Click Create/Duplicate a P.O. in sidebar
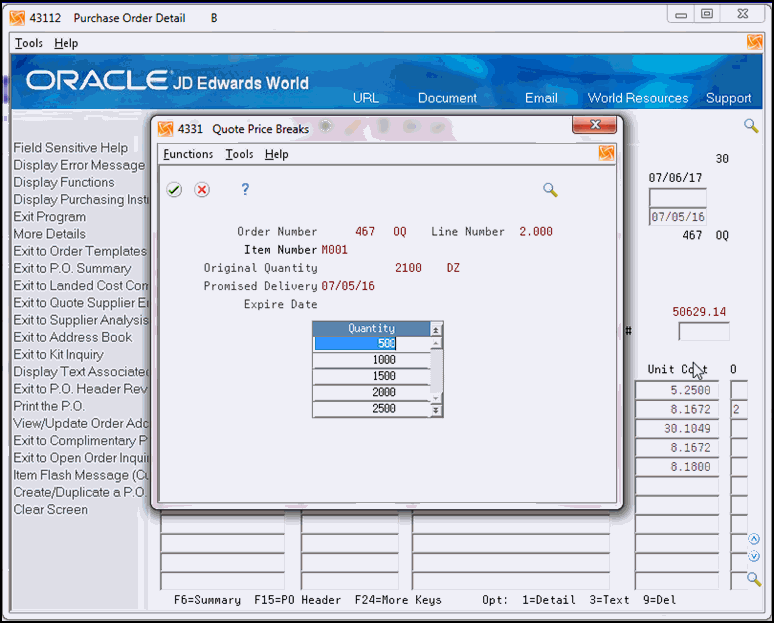Viewport: 774px width, 623px height. tap(80, 493)
